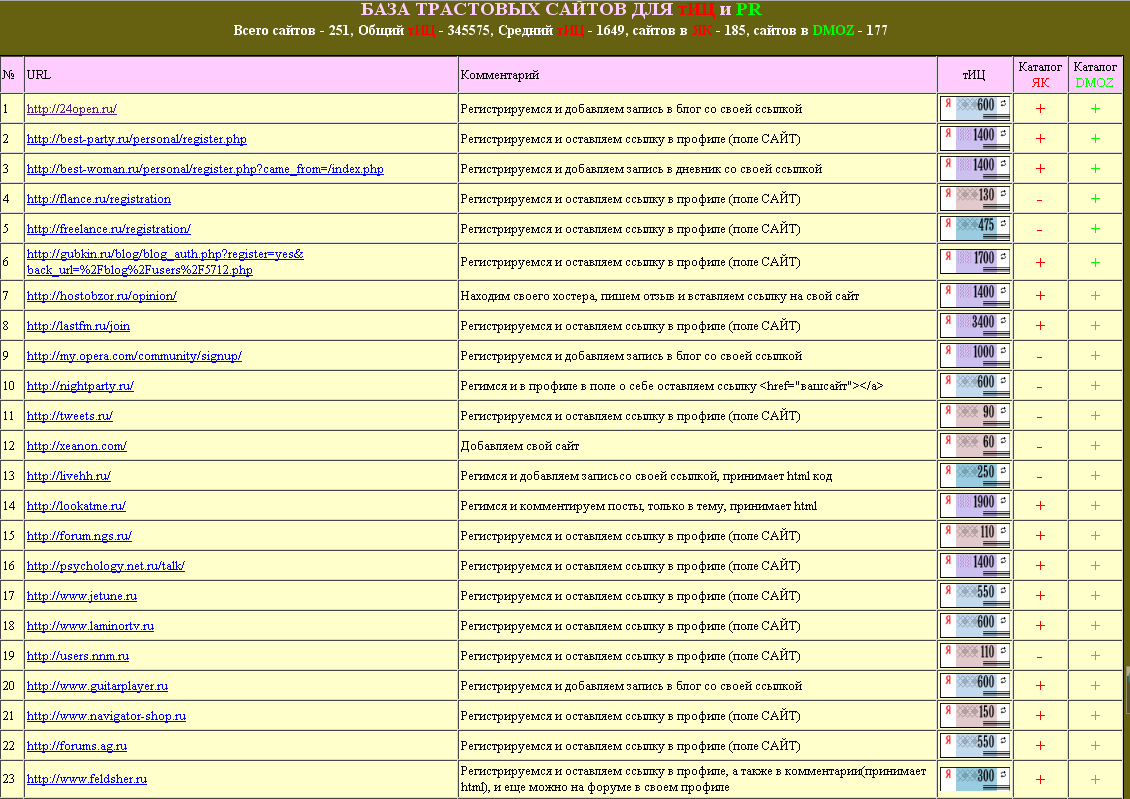Open the http://tweets.ru/ link
1130x799 pixels.
69,416
